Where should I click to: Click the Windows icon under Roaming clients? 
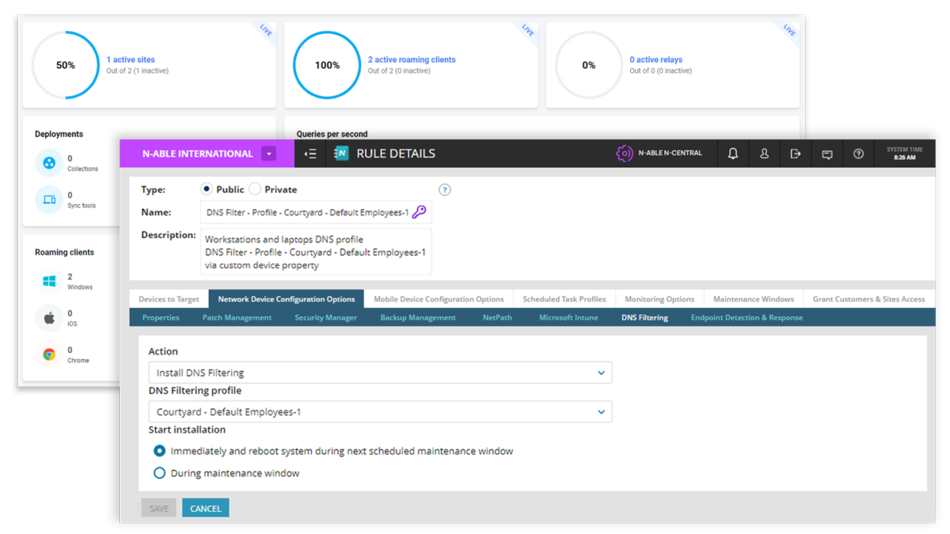49,281
